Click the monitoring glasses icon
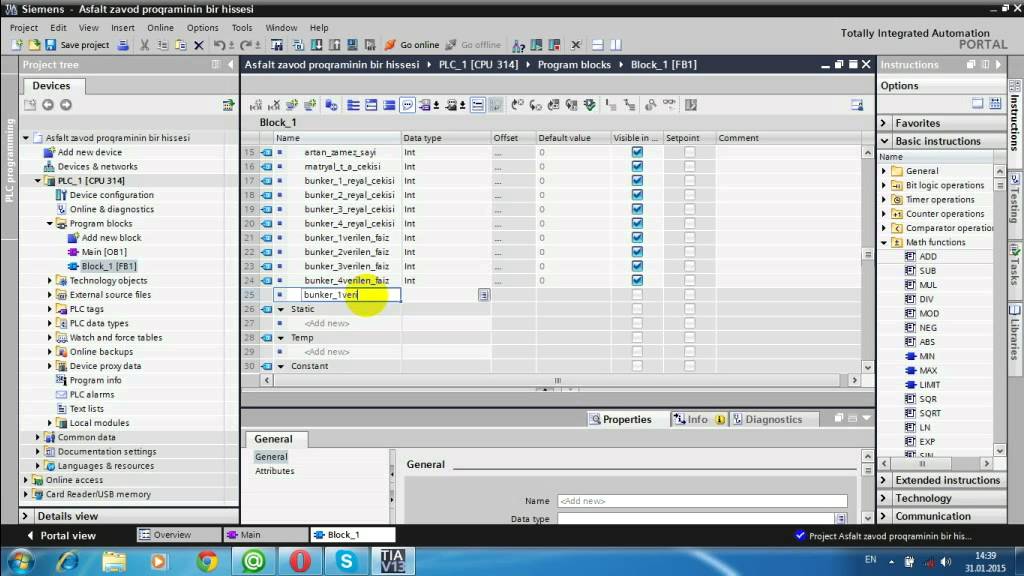1024x576 pixels. pos(669,104)
